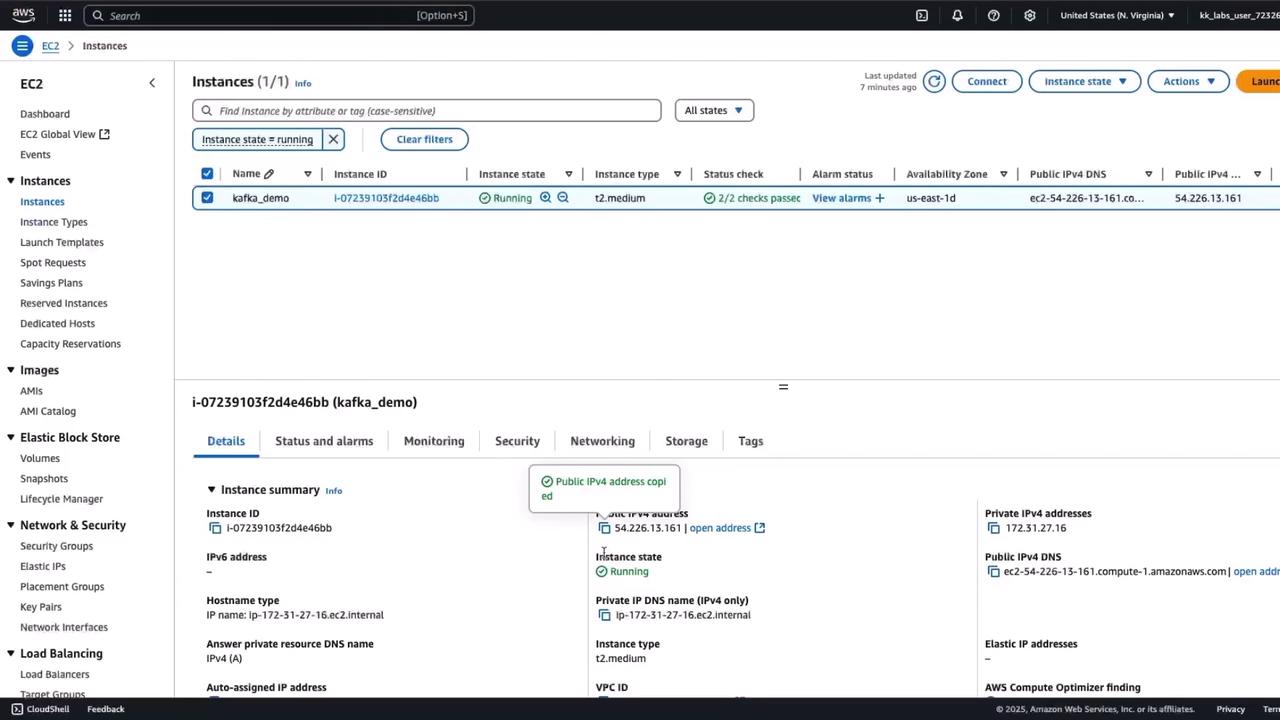Viewport: 1280px width, 720px height.
Task: Click the CloudShell icon in the footer
Action: coord(17,709)
